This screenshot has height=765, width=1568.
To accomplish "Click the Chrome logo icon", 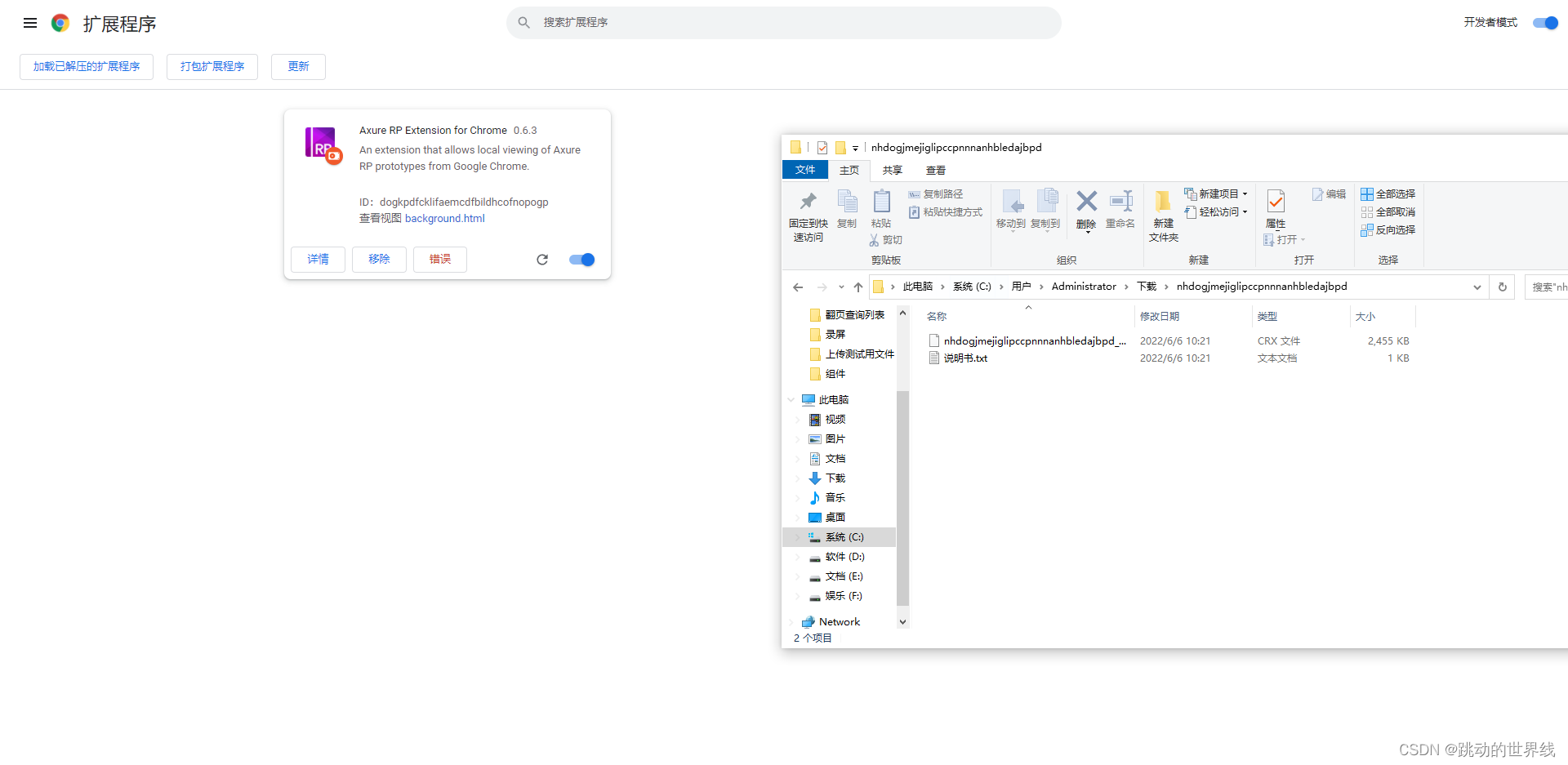I will coord(60,23).
